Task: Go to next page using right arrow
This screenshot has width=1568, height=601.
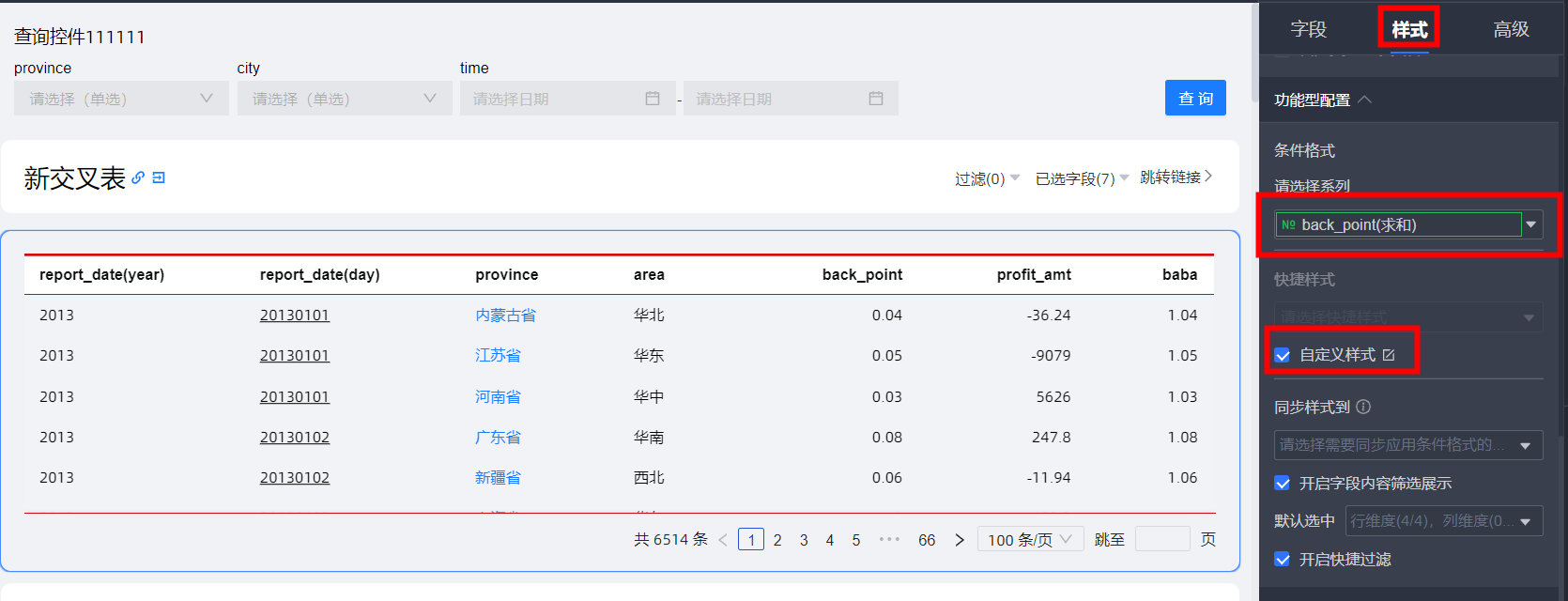Action: (x=959, y=540)
